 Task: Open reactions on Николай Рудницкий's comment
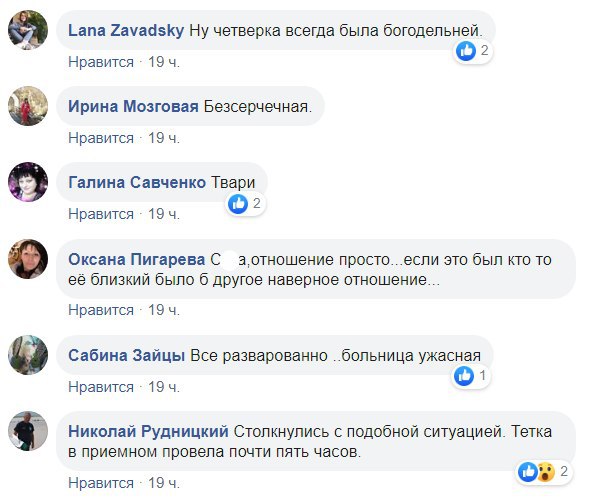[538, 471]
